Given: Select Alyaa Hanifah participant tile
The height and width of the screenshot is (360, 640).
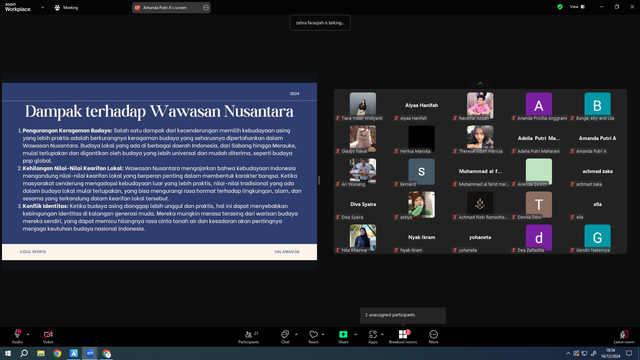Looking at the screenshot, I should 421,106.
